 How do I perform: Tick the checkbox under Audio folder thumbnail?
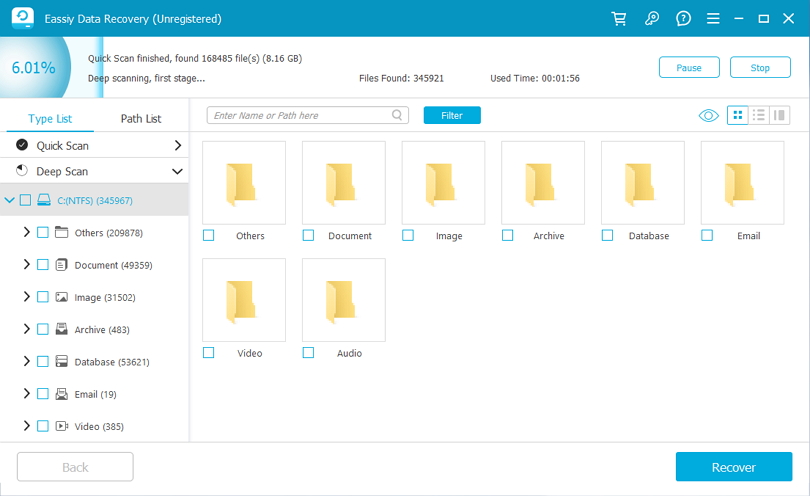(308, 352)
